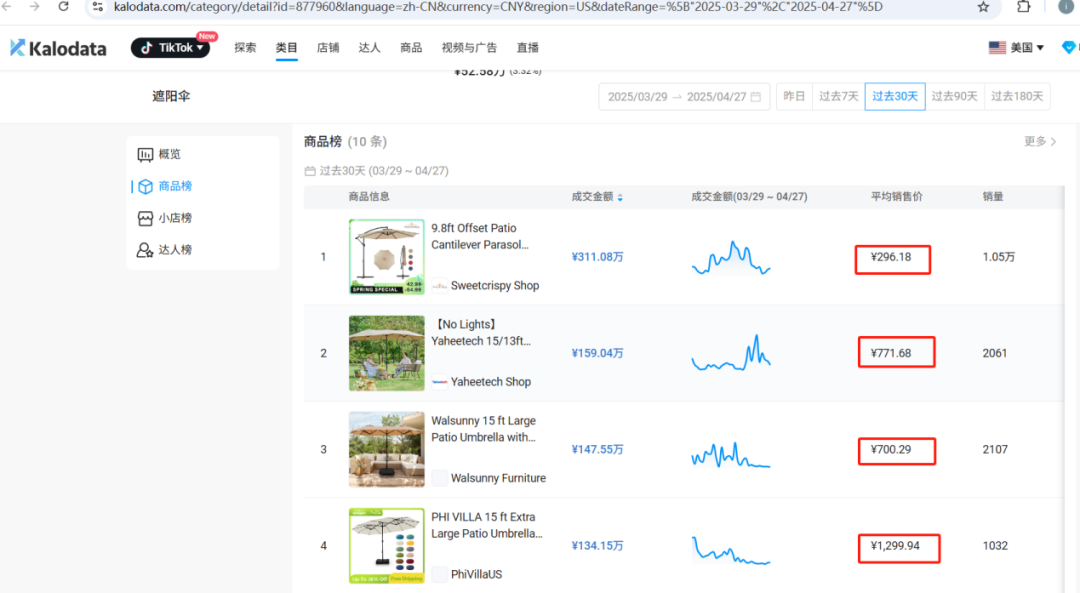
Task: Visit the PhiVillaUS shop link
Action: coord(476,574)
